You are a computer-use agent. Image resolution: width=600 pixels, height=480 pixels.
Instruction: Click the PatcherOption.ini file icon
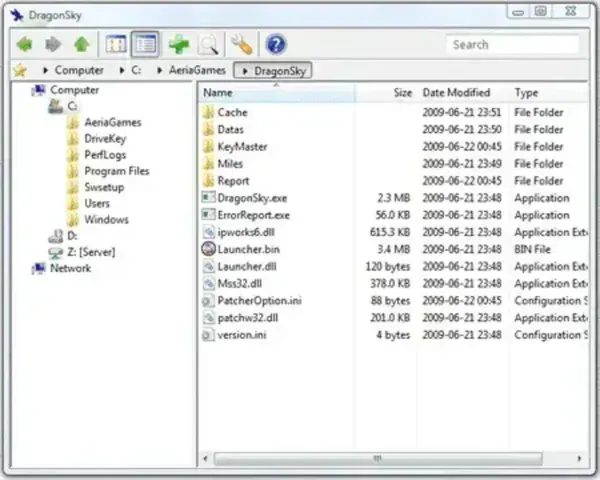pos(209,301)
